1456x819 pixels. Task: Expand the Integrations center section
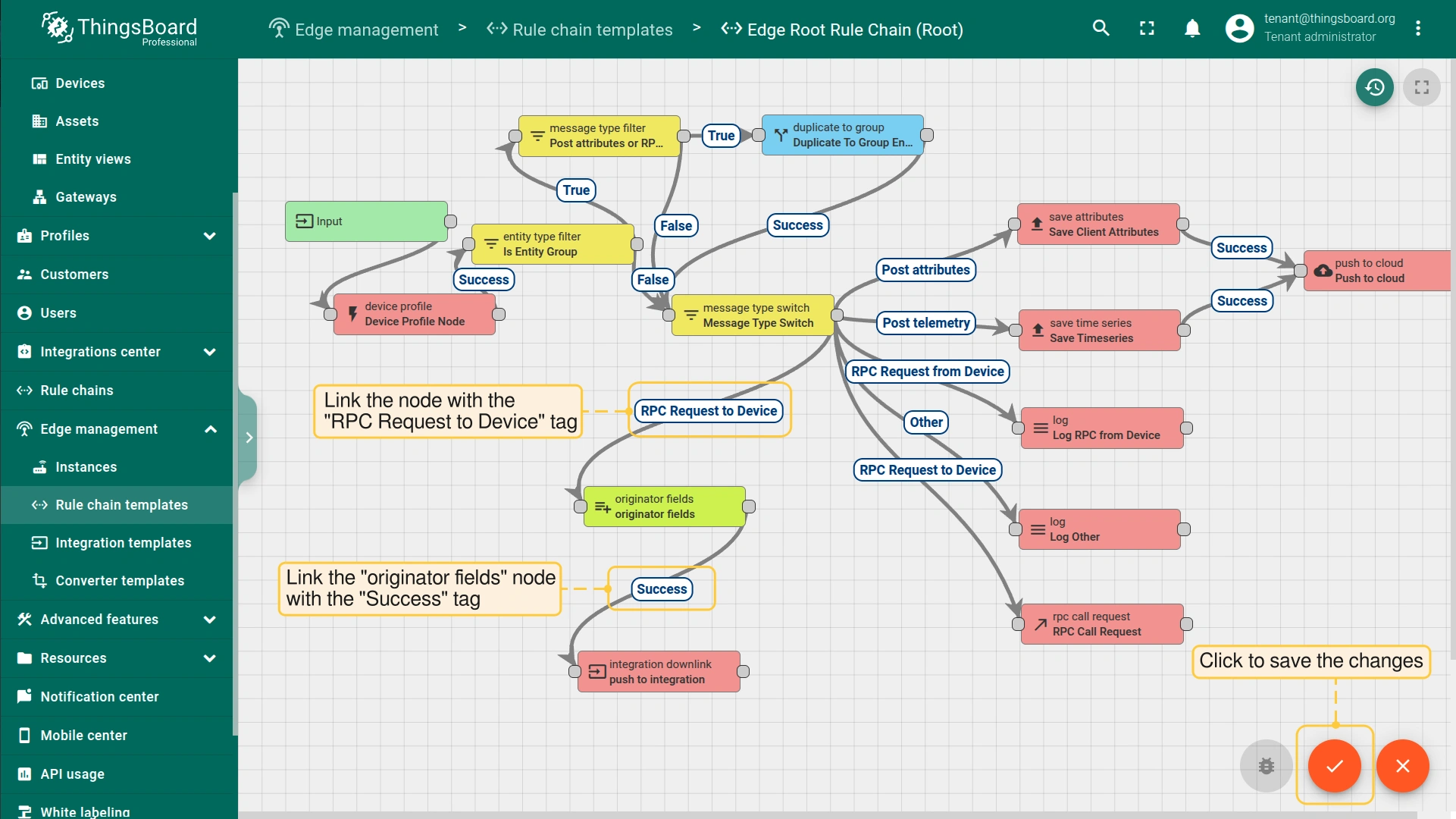tap(209, 352)
